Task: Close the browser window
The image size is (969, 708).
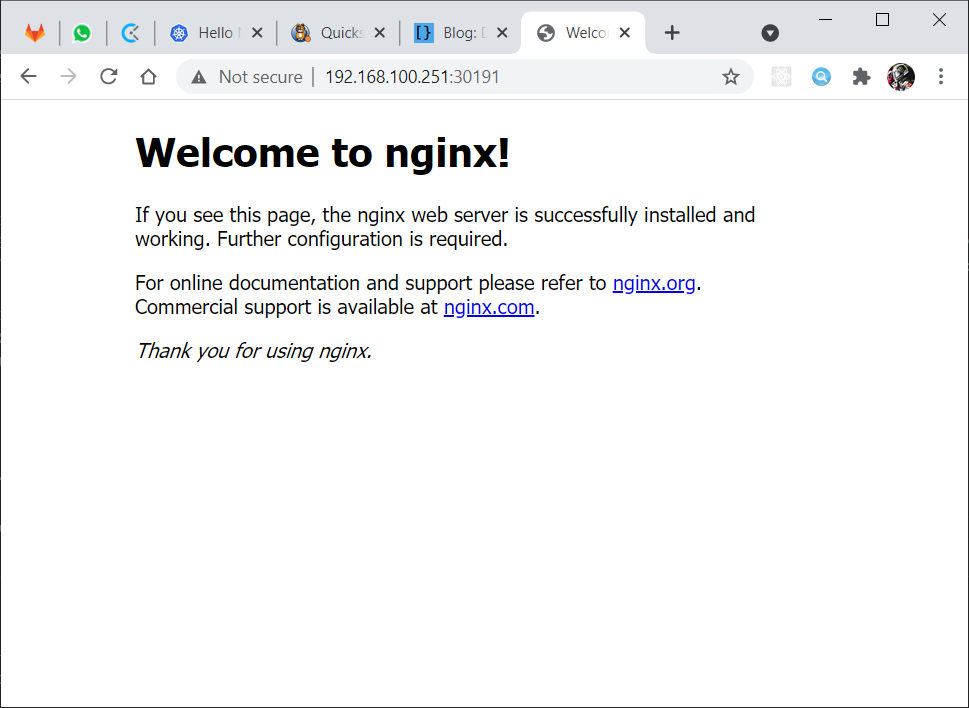Action: (x=939, y=20)
